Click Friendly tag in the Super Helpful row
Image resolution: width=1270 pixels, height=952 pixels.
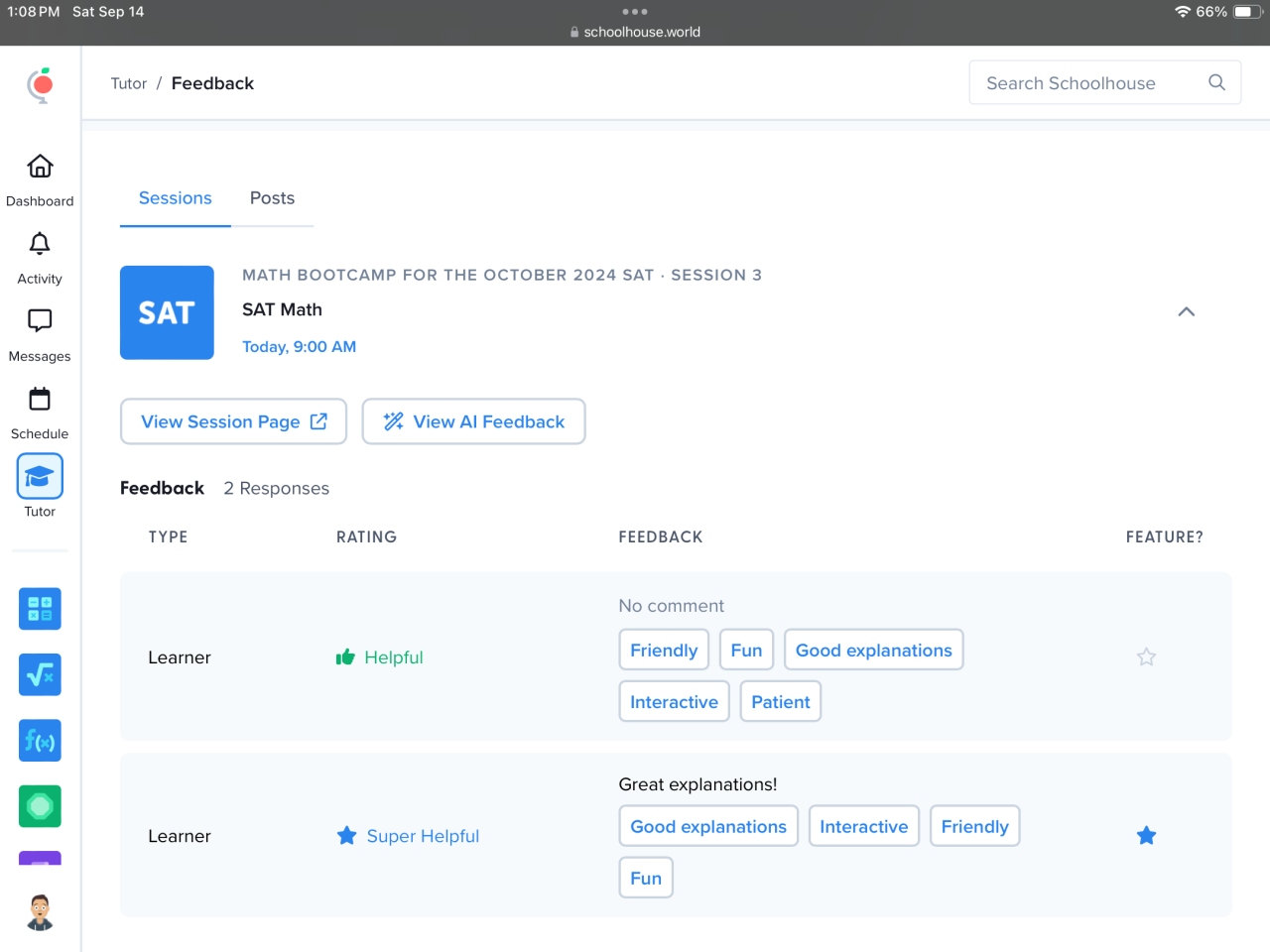pos(975,826)
